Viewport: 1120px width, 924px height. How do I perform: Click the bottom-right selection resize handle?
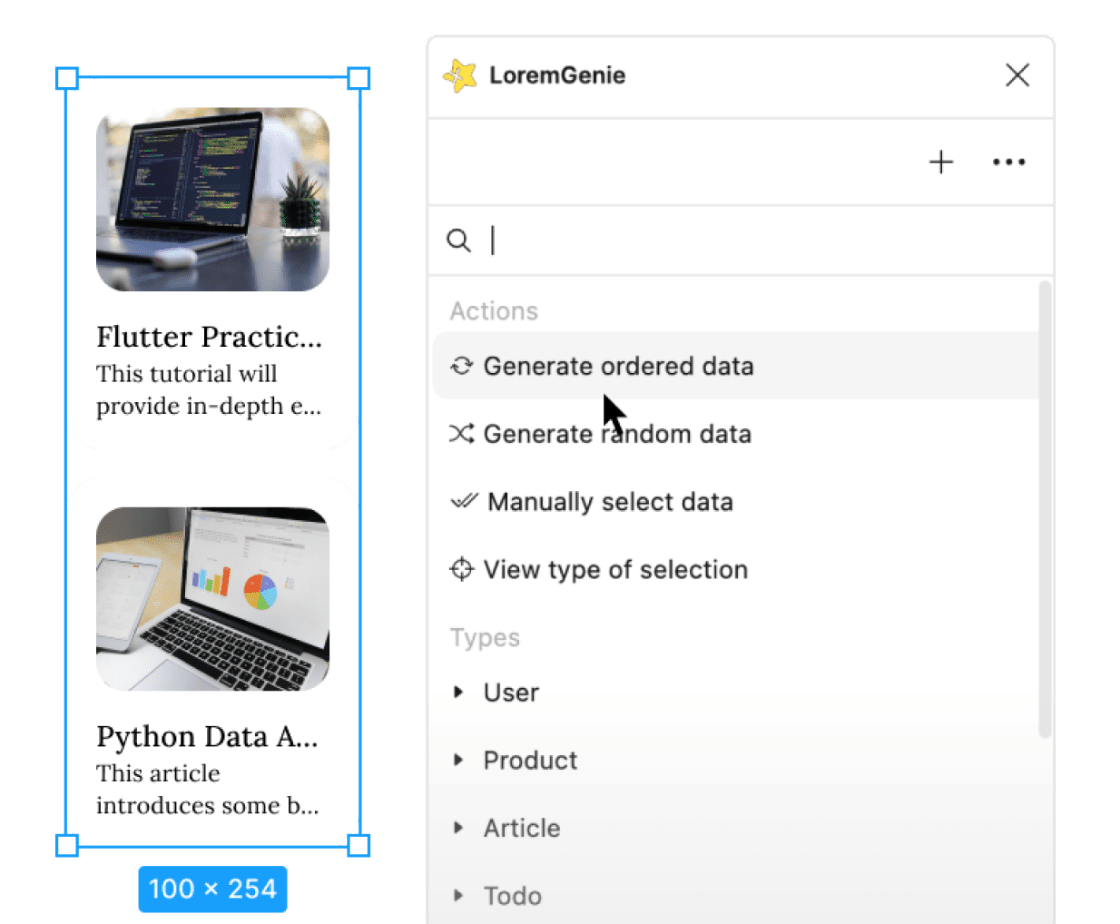pyautogui.click(x=359, y=845)
